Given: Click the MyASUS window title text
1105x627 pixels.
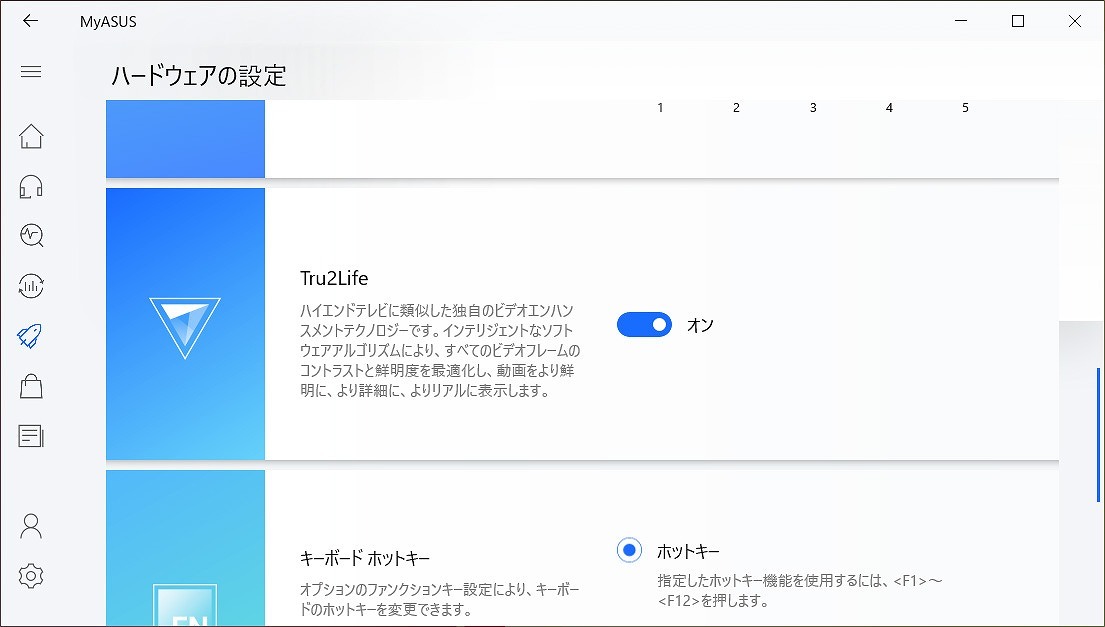Looking at the screenshot, I should coord(108,22).
